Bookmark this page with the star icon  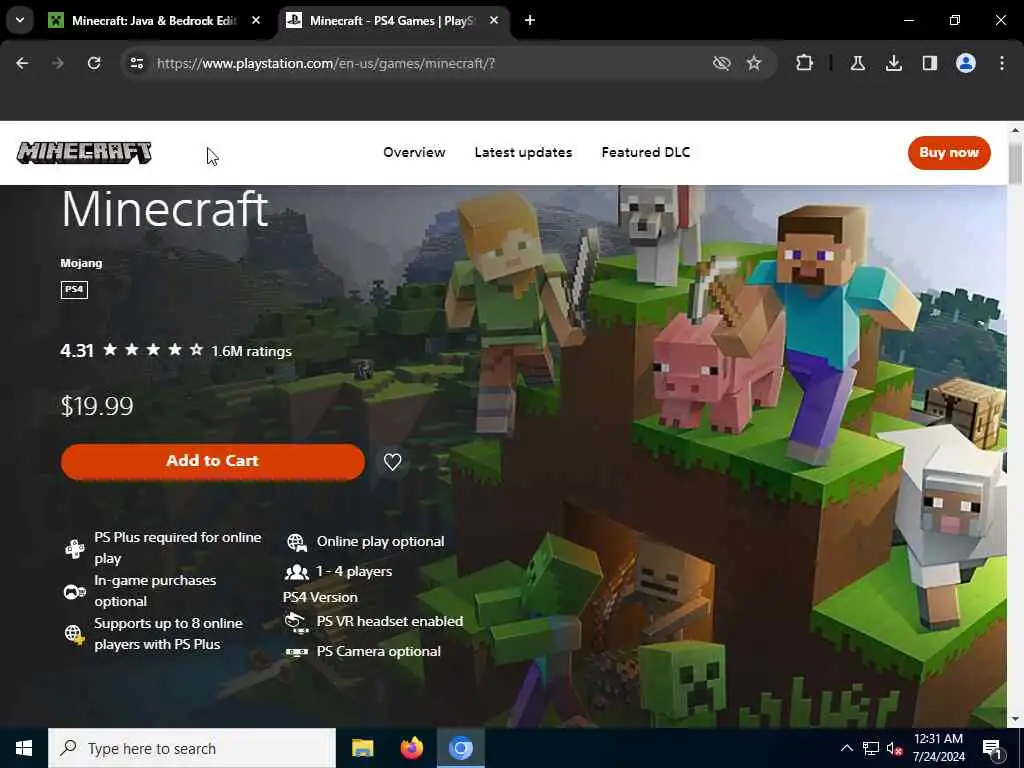754,63
